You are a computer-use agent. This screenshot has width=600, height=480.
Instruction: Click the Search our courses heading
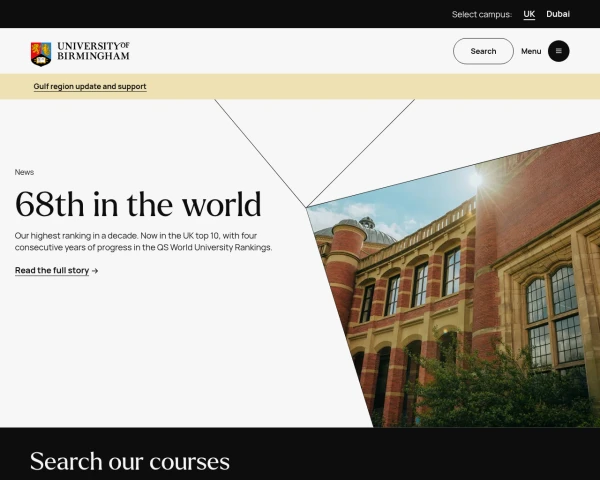coord(130,461)
